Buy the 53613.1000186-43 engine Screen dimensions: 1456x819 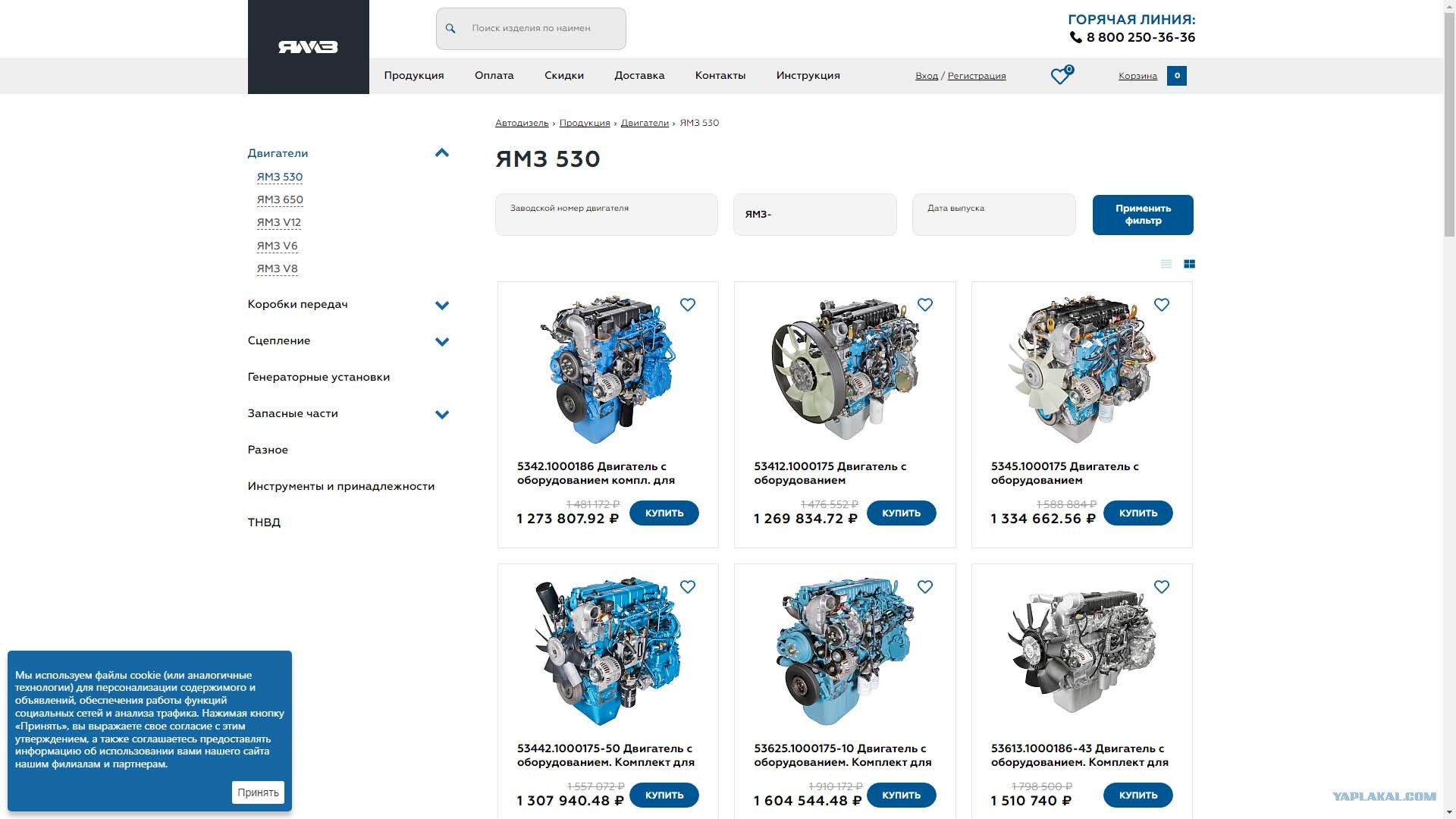coord(1138,795)
